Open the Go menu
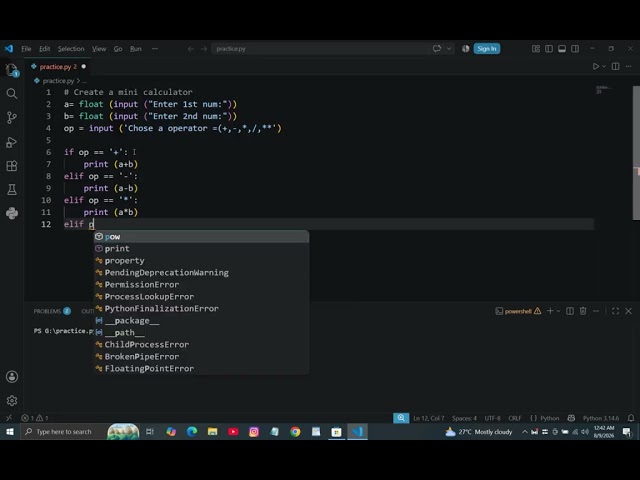 118,49
